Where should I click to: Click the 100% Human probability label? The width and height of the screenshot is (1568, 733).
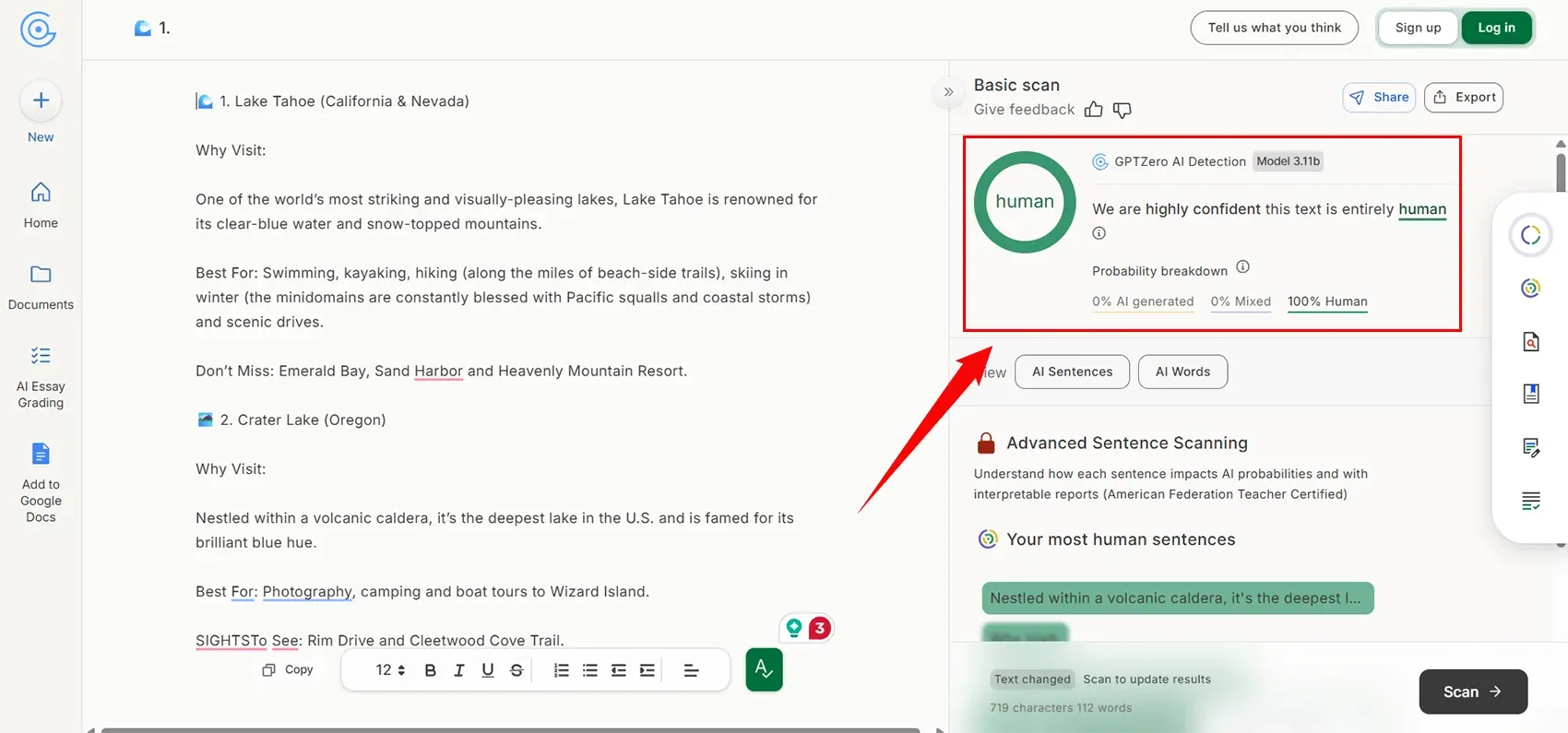(1326, 301)
